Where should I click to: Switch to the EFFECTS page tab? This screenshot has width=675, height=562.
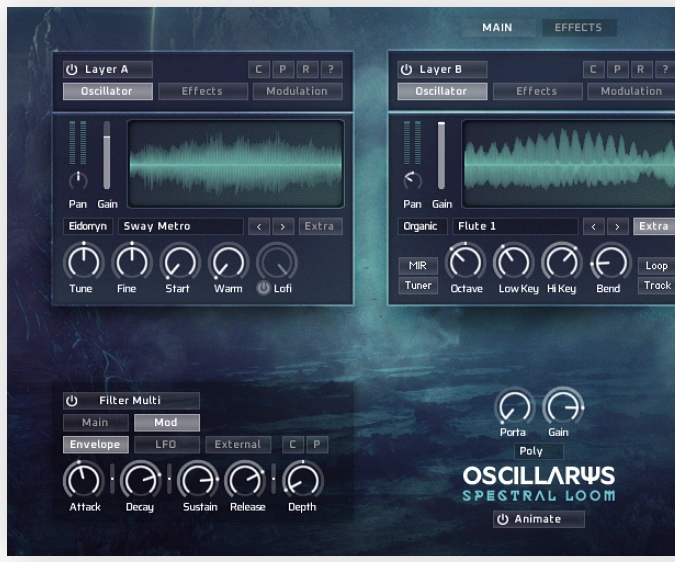pos(578,28)
